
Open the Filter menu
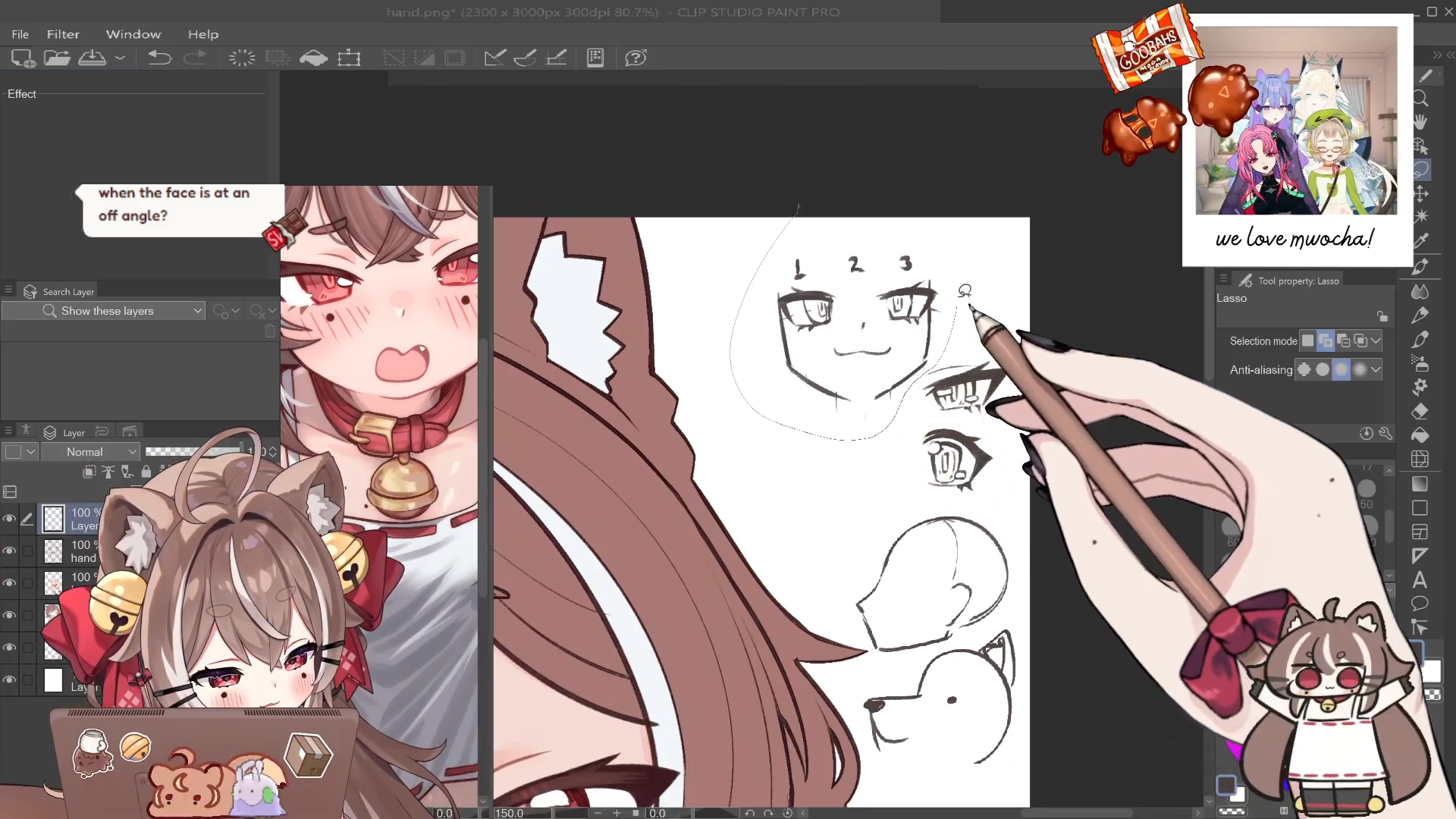tap(63, 34)
